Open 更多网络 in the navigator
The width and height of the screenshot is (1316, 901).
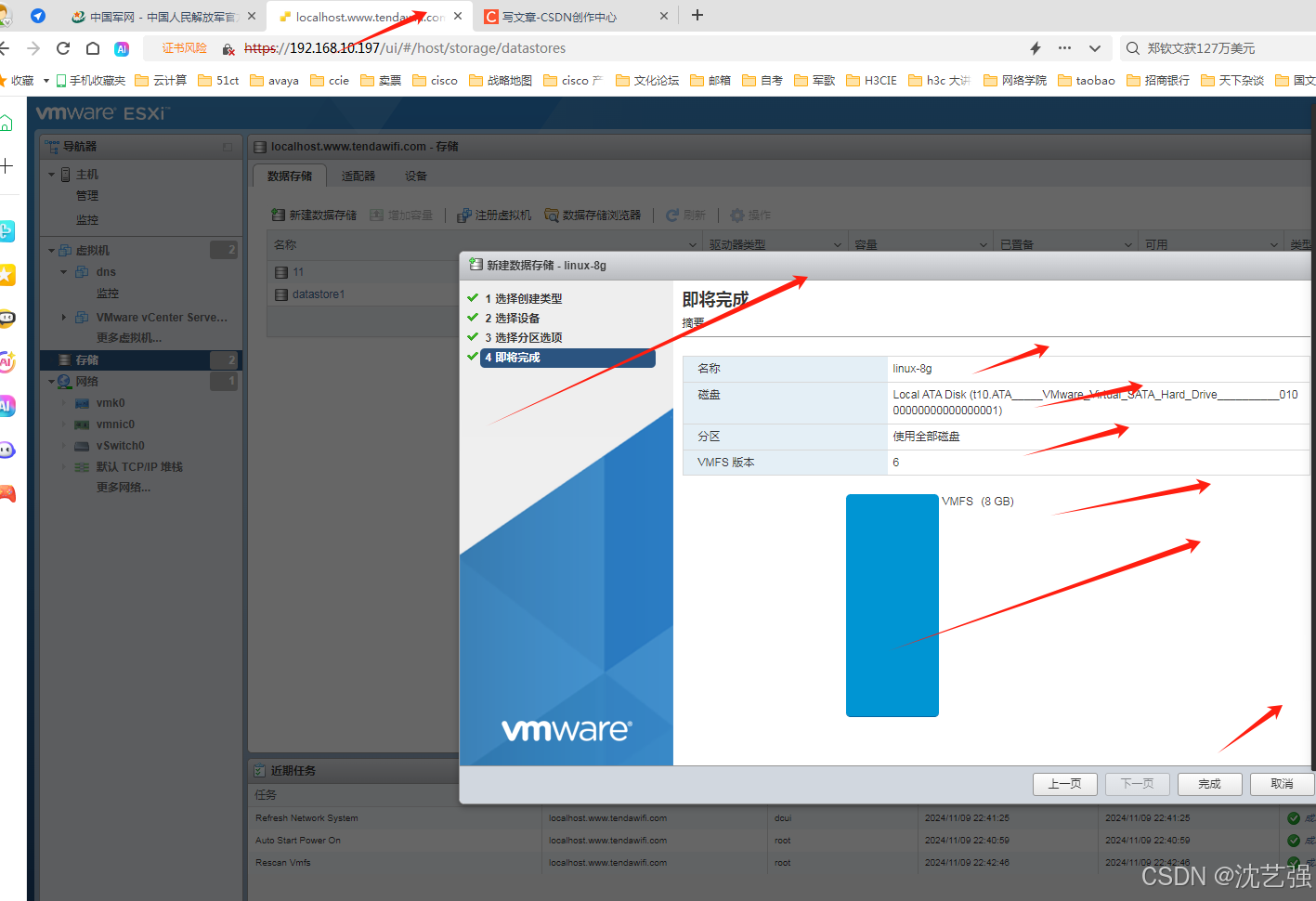(124, 488)
